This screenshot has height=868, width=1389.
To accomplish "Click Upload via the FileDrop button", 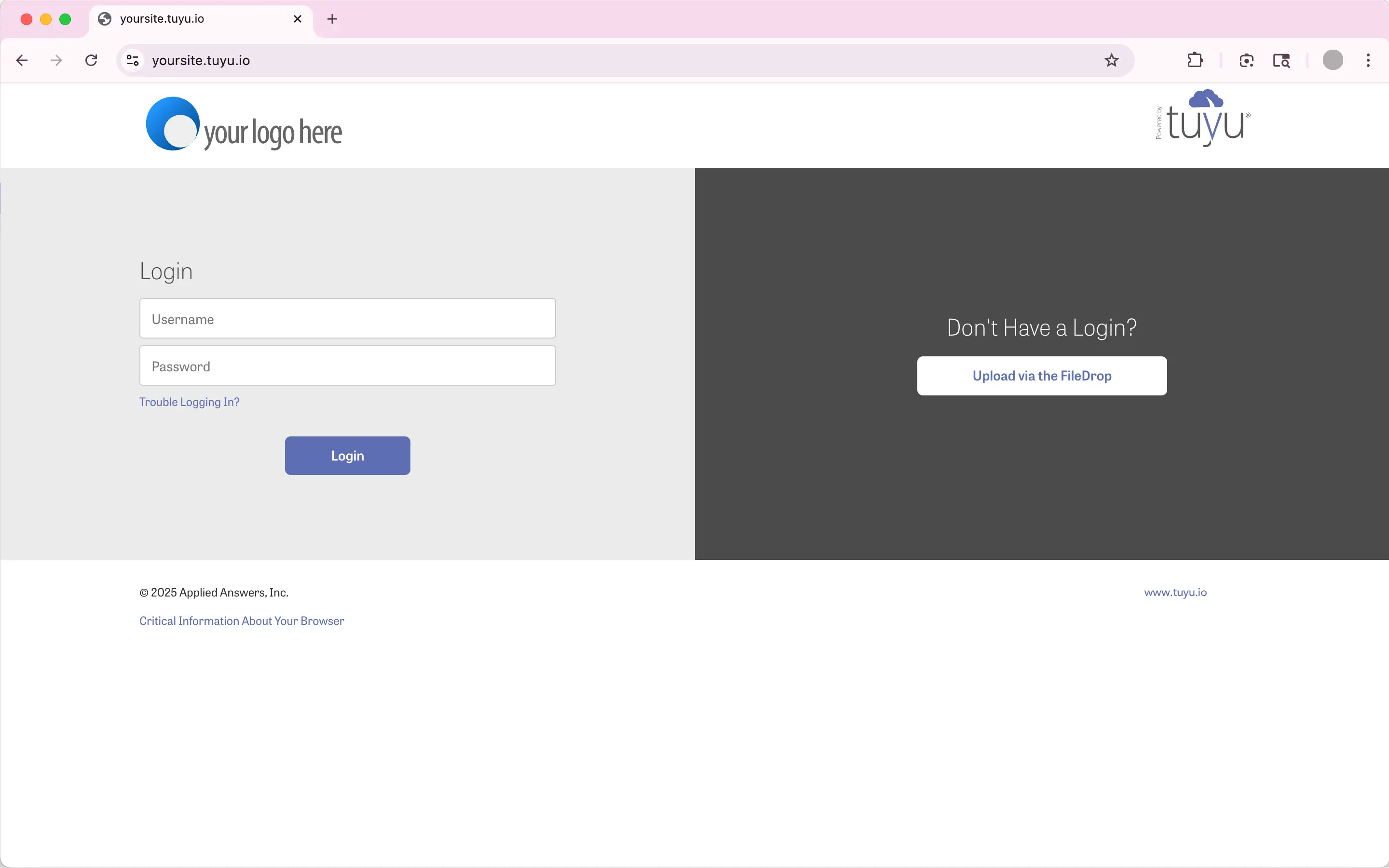I will [x=1041, y=376].
